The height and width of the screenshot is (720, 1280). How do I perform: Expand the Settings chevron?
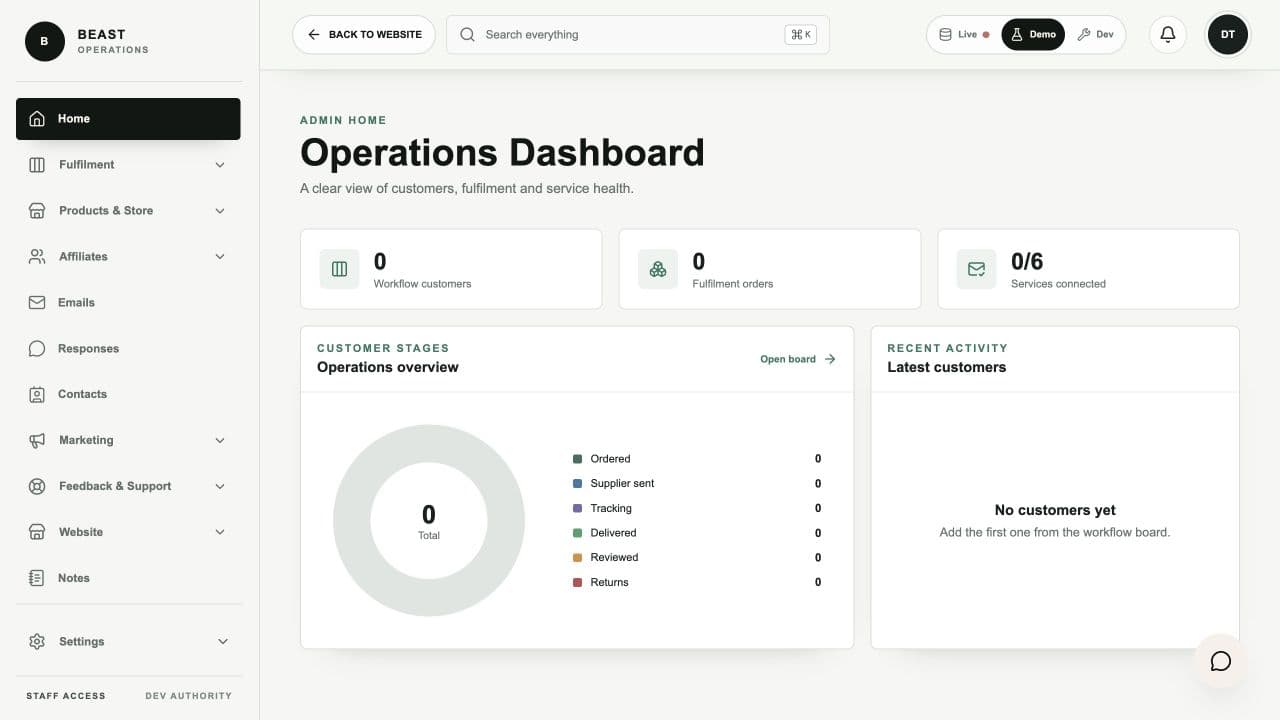click(223, 642)
